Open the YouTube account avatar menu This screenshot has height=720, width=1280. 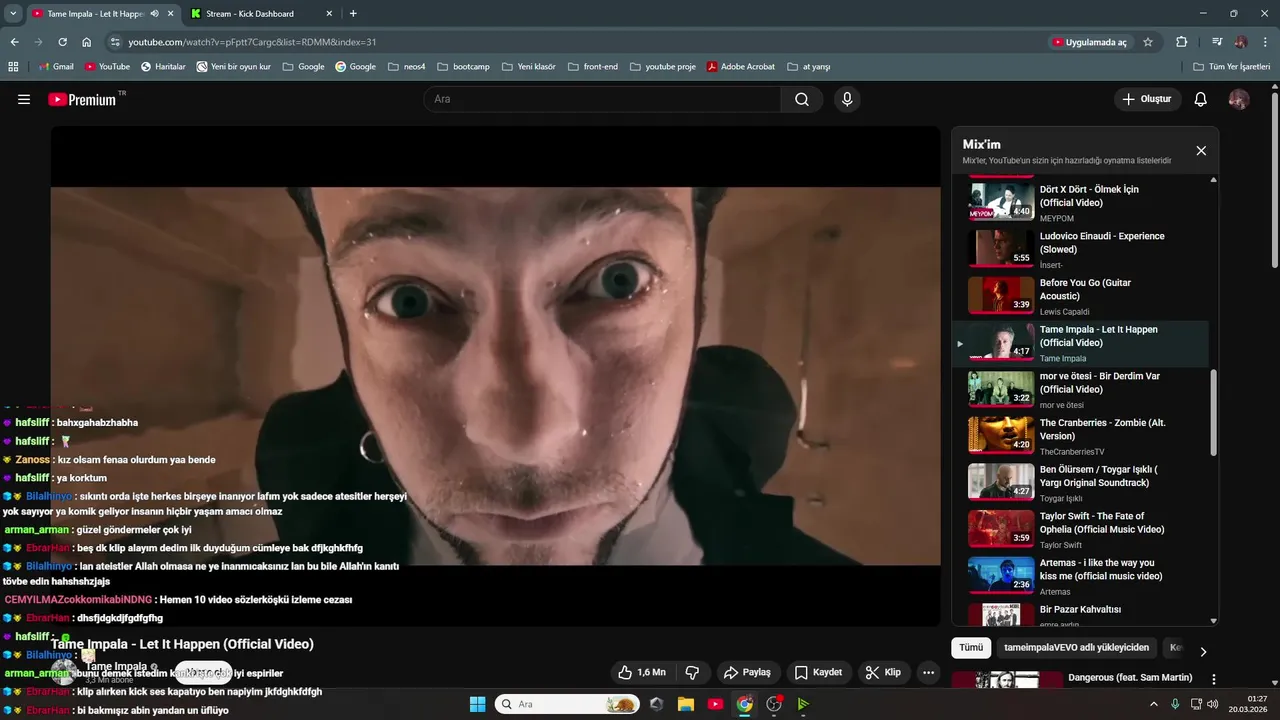click(x=1239, y=99)
